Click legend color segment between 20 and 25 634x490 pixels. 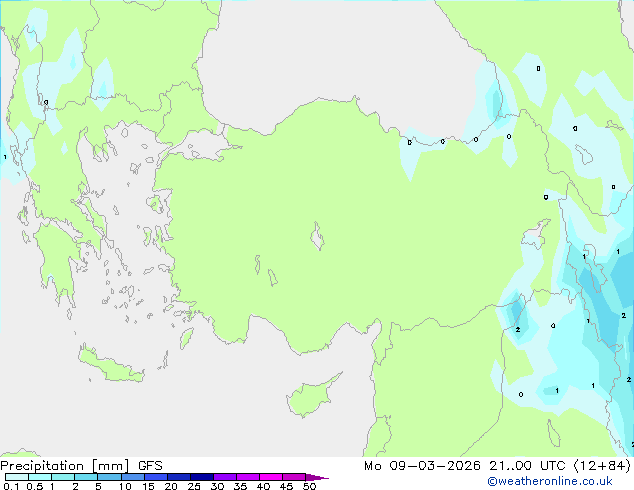179,477
